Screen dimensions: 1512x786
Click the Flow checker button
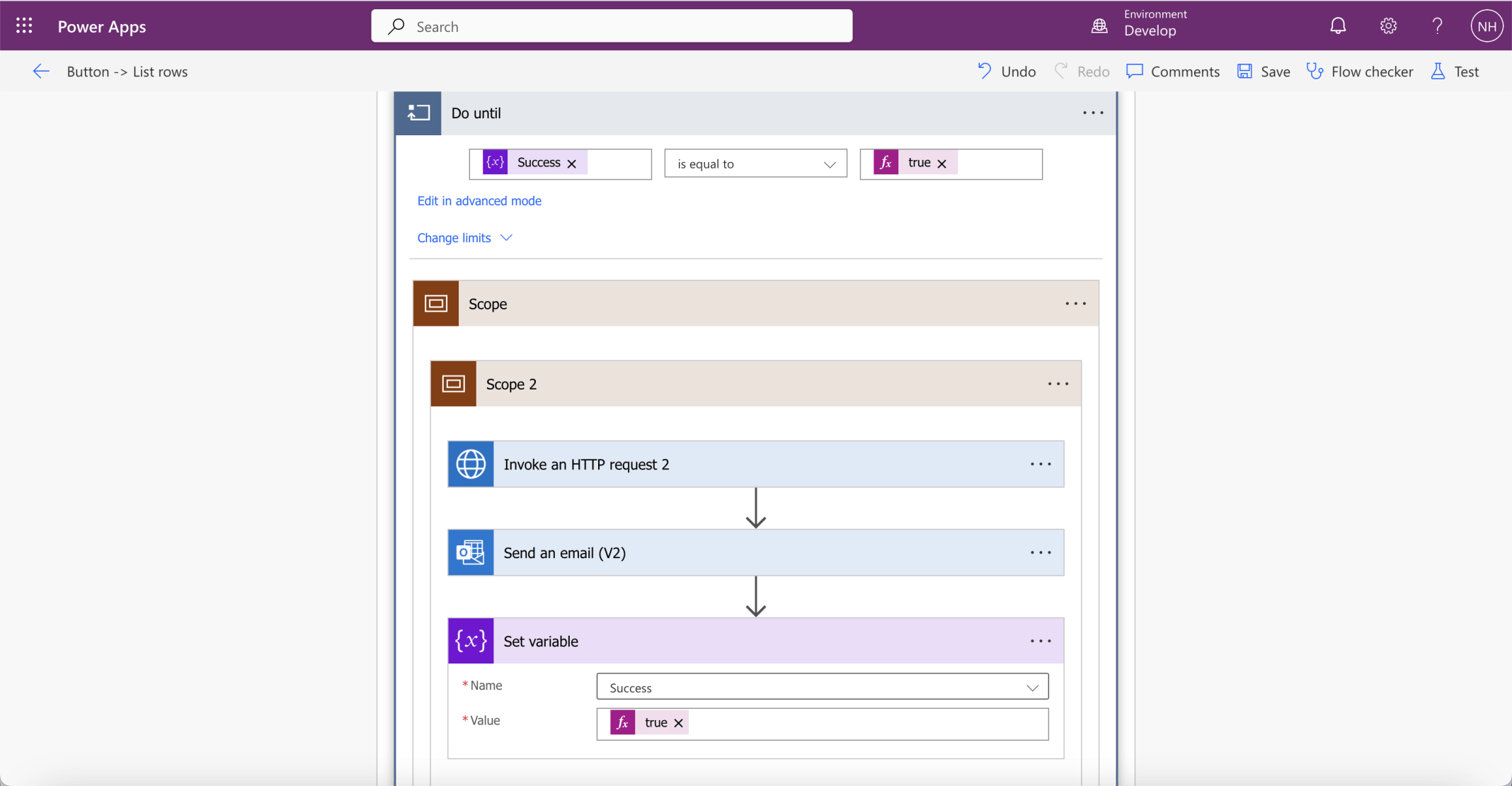coord(1360,72)
